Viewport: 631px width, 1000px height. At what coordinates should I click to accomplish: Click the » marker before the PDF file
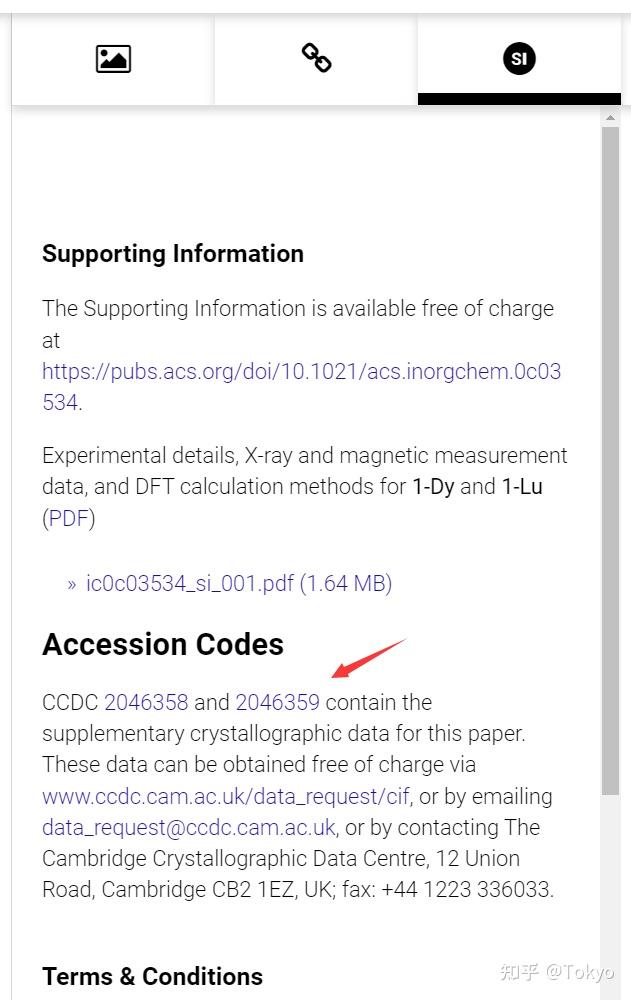pos(72,584)
